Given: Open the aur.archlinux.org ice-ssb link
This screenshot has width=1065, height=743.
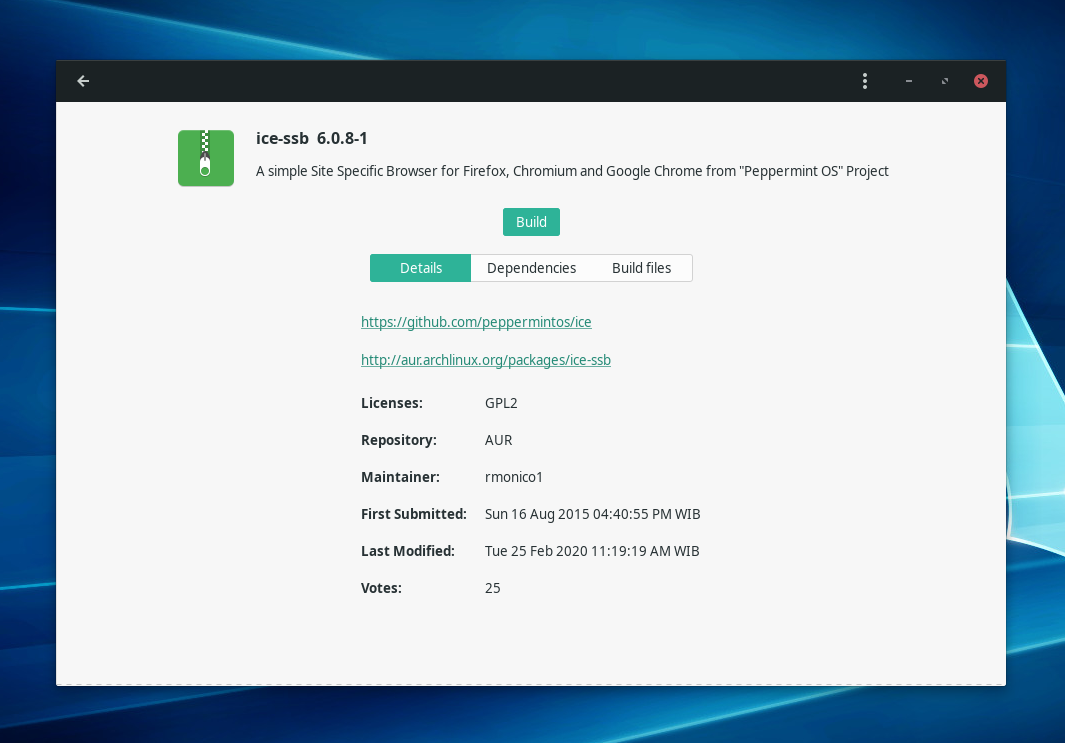Looking at the screenshot, I should click(486, 360).
